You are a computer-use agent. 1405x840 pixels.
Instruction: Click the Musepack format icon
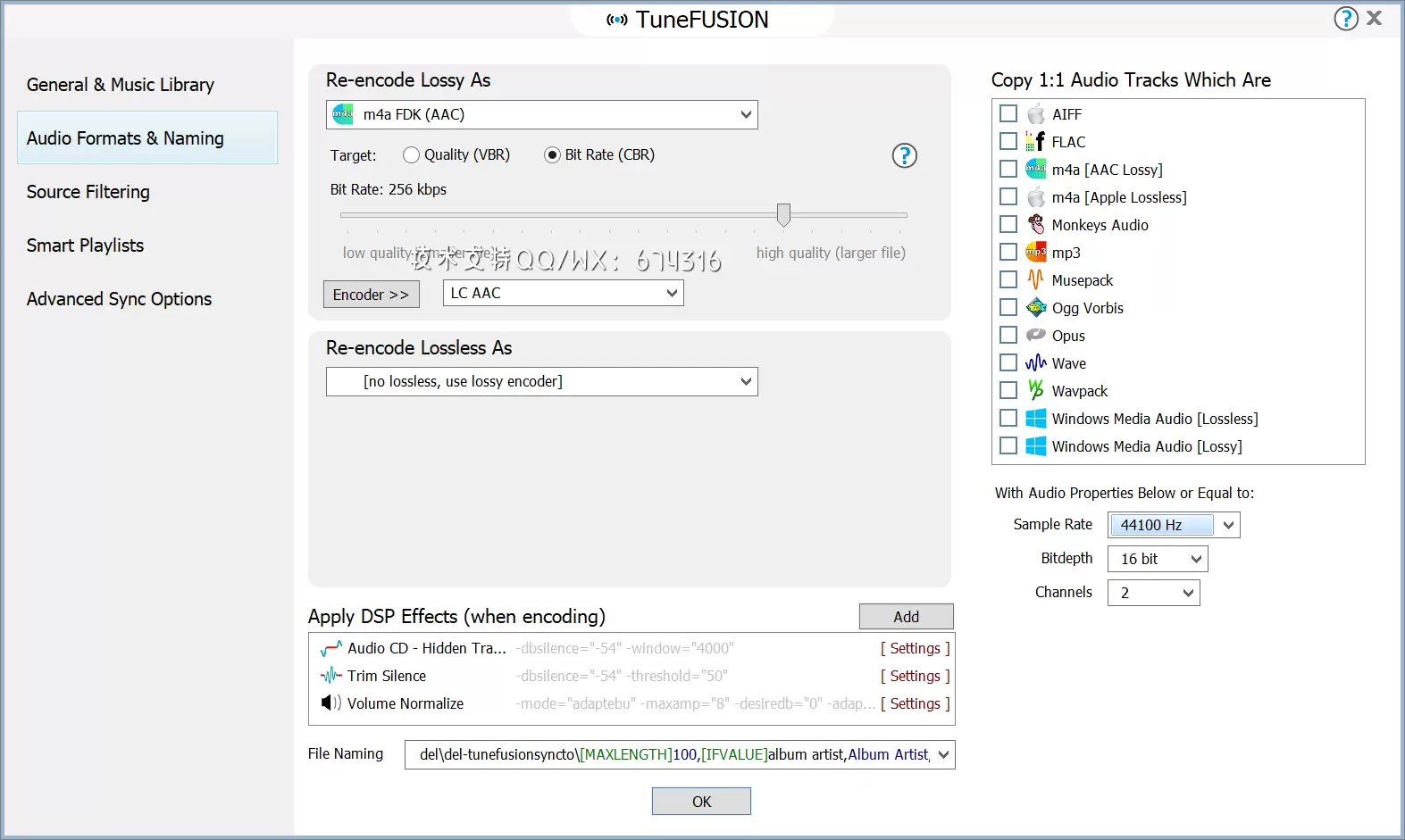(1035, 279)
